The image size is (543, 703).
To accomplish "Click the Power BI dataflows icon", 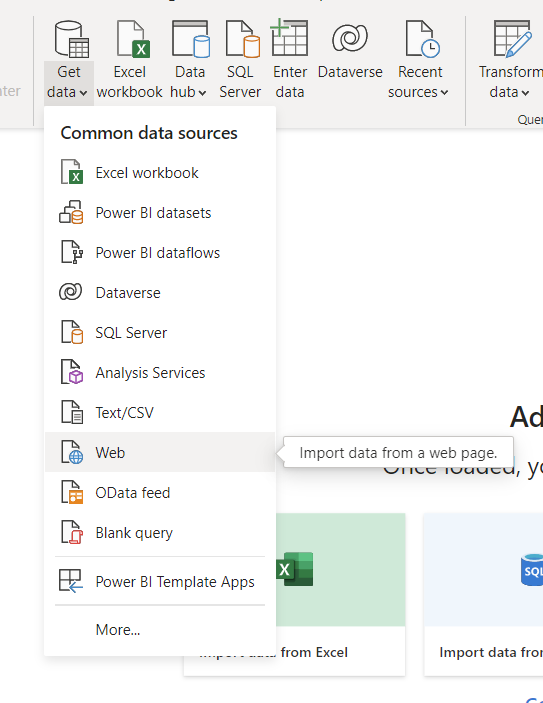I will click(72, 252).
